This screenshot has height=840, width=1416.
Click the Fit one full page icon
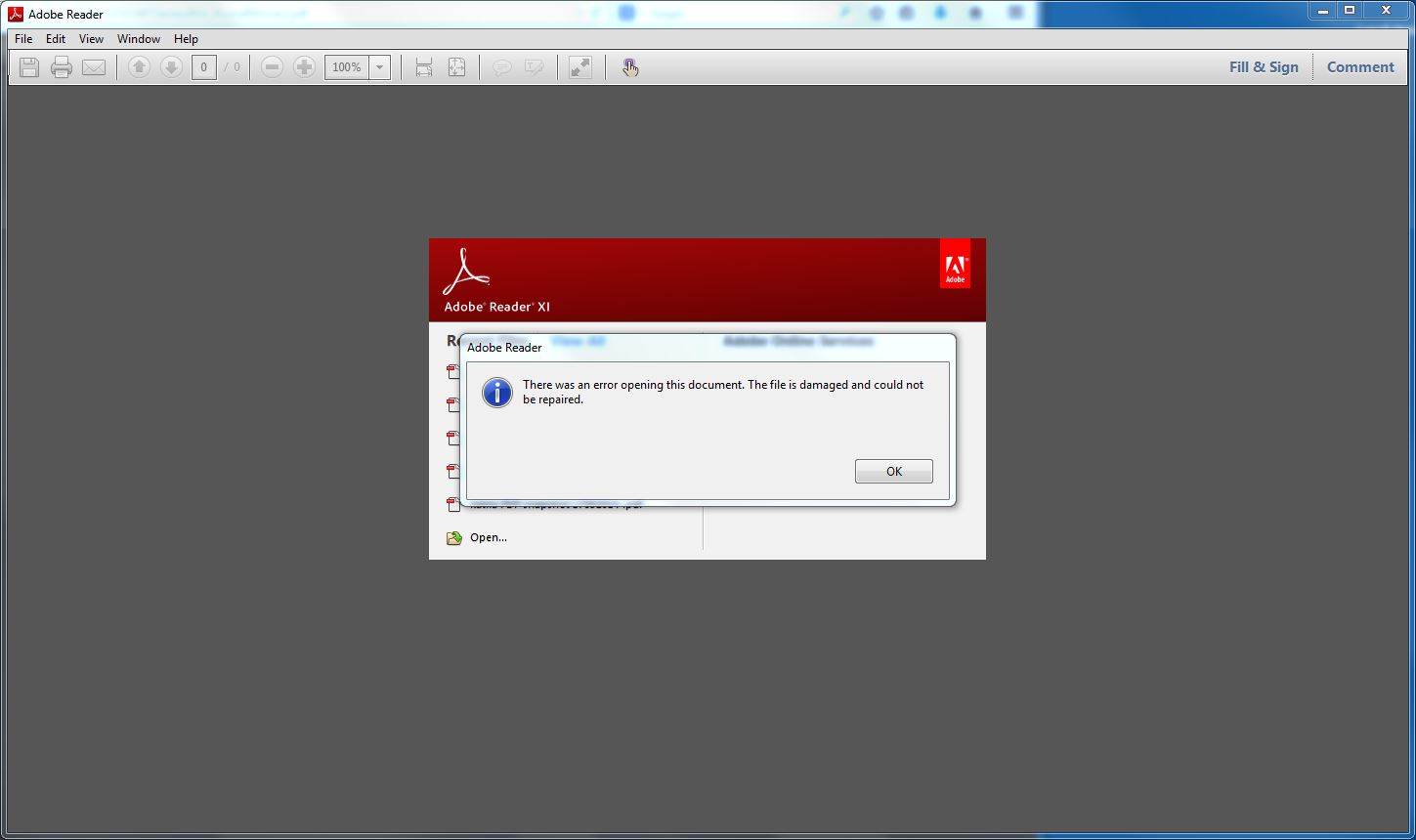456,67
